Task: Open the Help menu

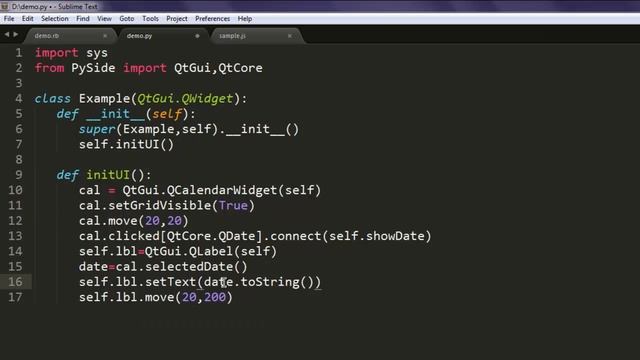Action: click(245, 19)
